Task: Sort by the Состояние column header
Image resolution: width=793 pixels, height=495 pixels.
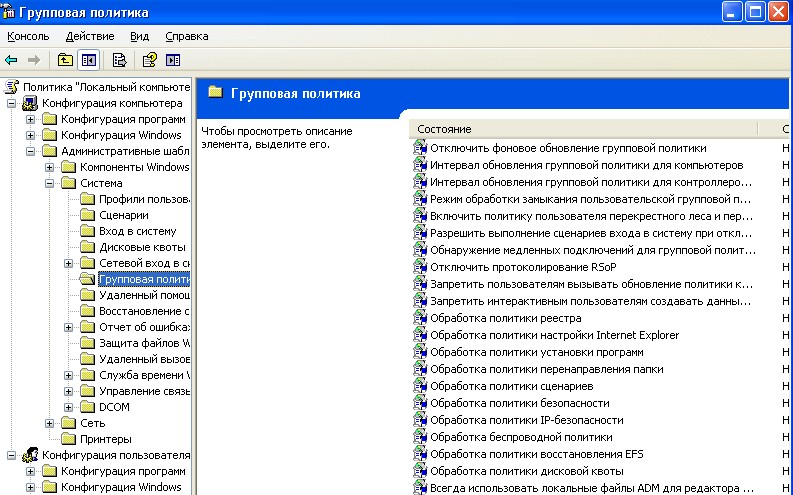Action: coord(583,129)
